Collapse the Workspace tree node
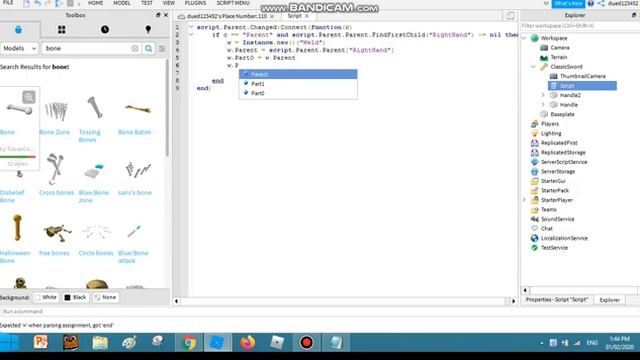This screenshot has width=640, height=360. point(524,38)
